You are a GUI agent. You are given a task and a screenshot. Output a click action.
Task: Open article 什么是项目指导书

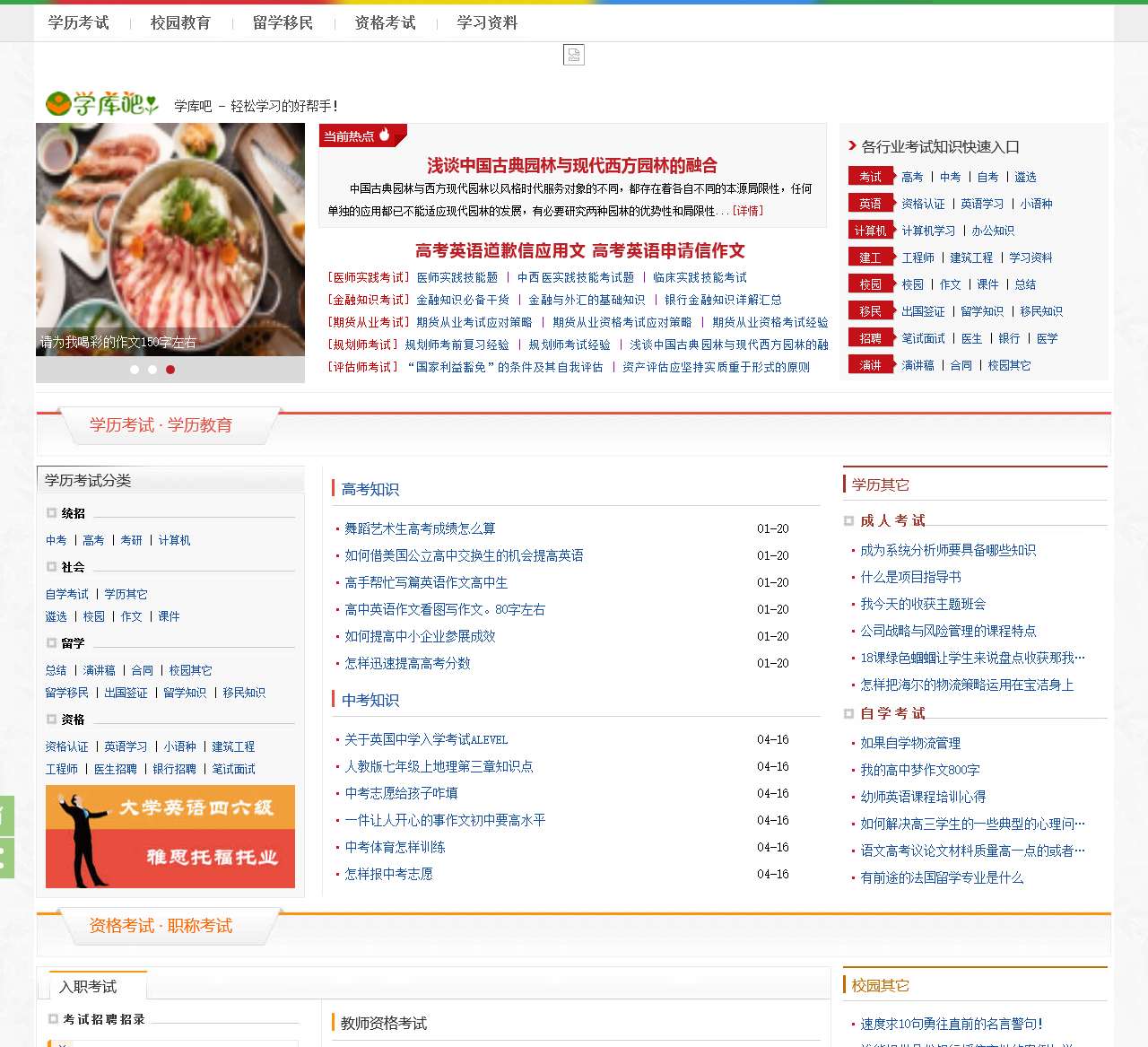pos(910,577)
